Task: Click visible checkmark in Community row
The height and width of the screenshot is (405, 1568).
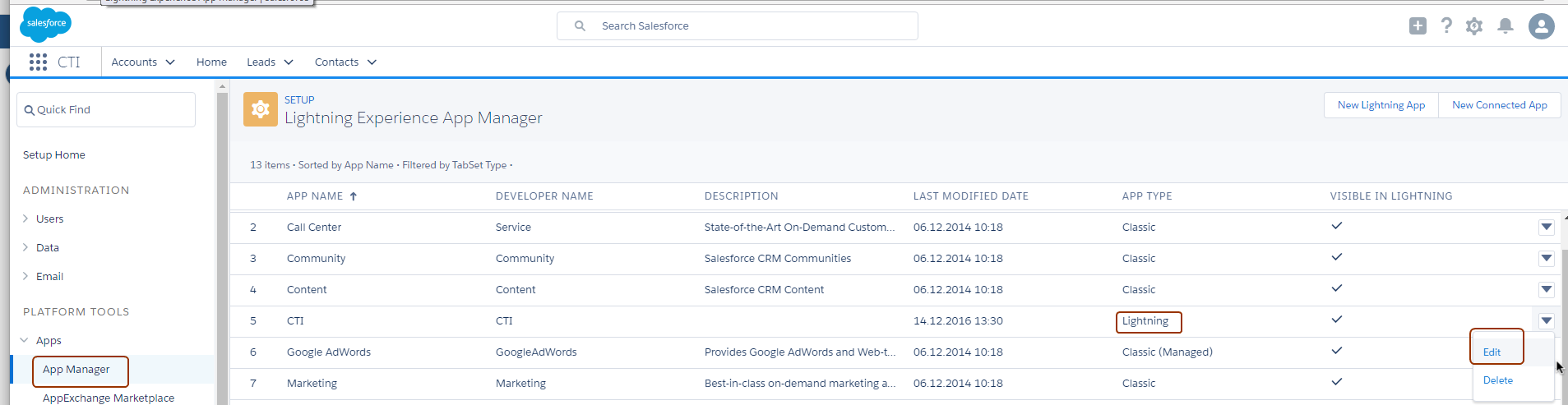Action: click(1337, 257)
